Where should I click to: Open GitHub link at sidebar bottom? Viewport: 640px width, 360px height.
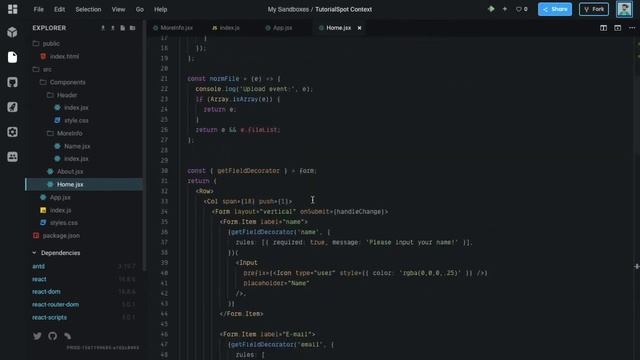tap(53, 336)
